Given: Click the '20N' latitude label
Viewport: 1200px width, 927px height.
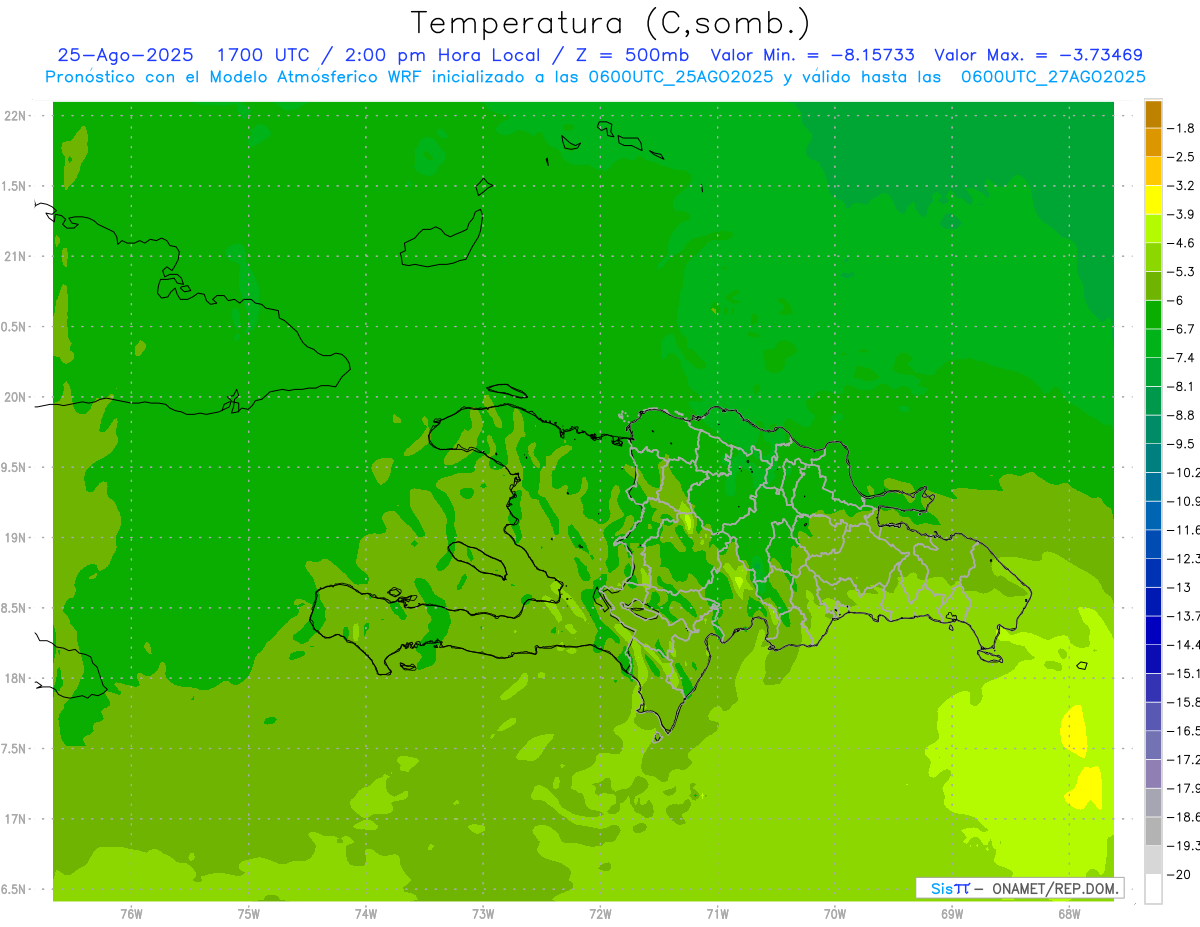Looking at the screenshot, I should (14, 397).
